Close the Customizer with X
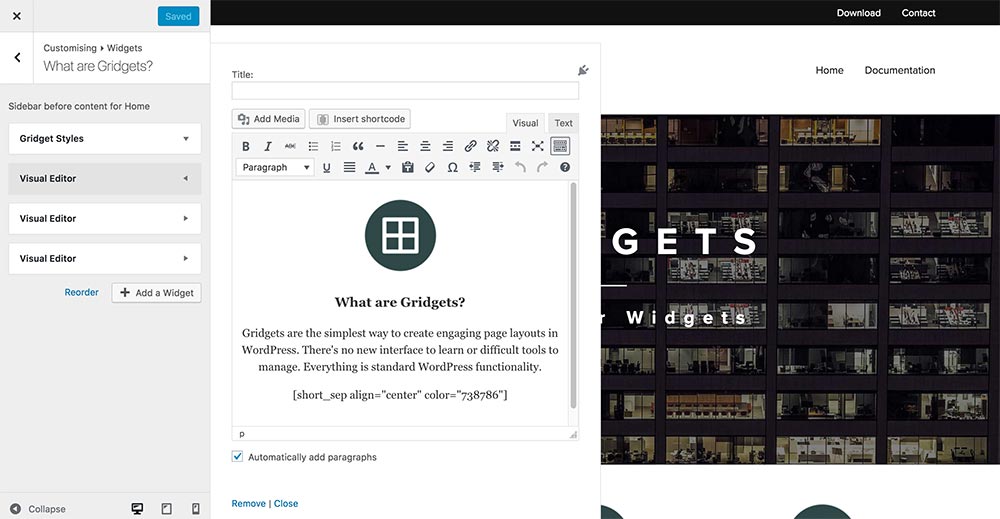The width and height of the screenshot is (1000, 519). click(x=17, y=16)
